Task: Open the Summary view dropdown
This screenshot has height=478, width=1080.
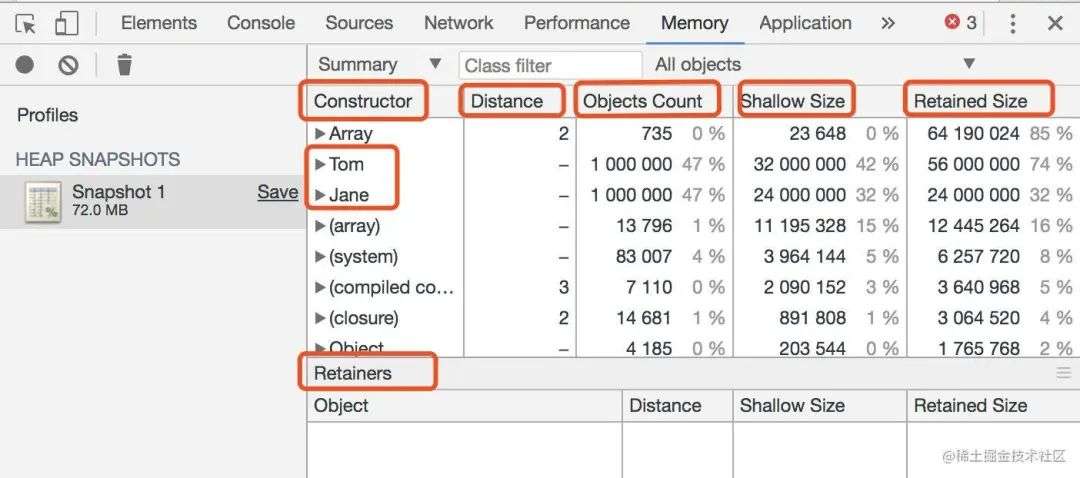Action: [x=380, y=64]
